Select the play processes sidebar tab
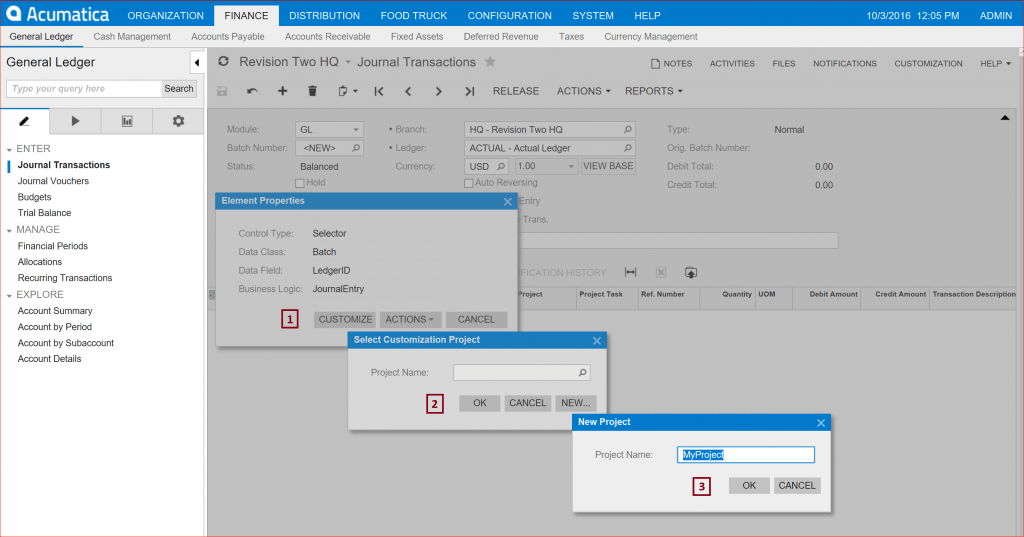This screenshot has height=537, width=1024. click(75, 121)
